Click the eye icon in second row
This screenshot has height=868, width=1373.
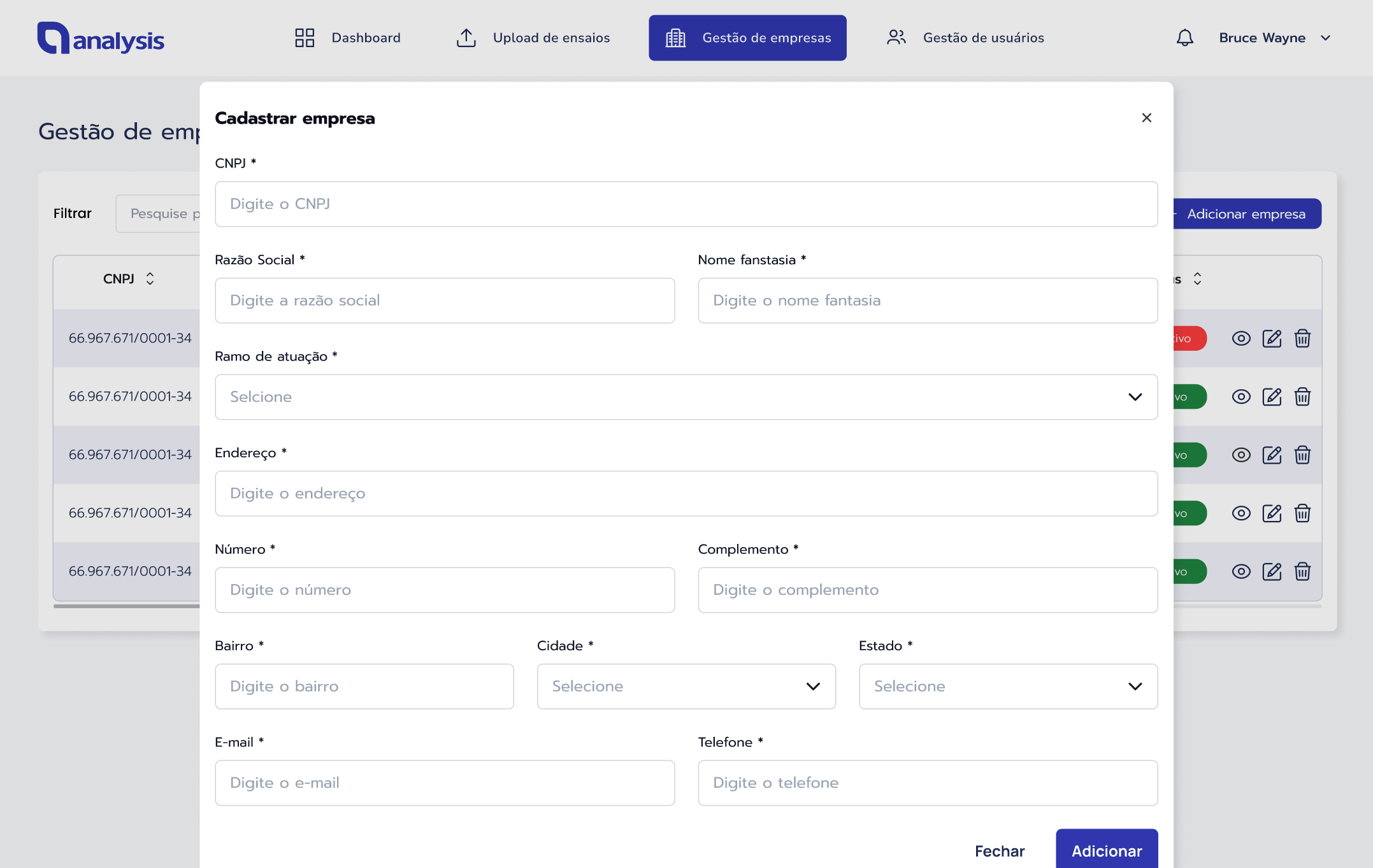[1240, 397]
